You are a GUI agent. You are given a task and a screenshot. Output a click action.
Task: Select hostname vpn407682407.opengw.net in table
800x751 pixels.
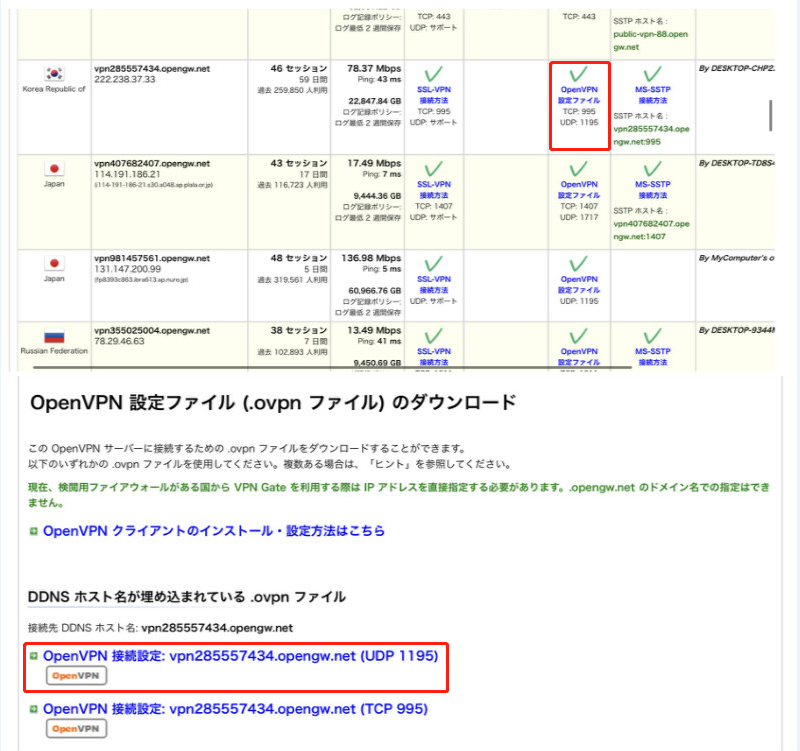(x=152, y=163)
